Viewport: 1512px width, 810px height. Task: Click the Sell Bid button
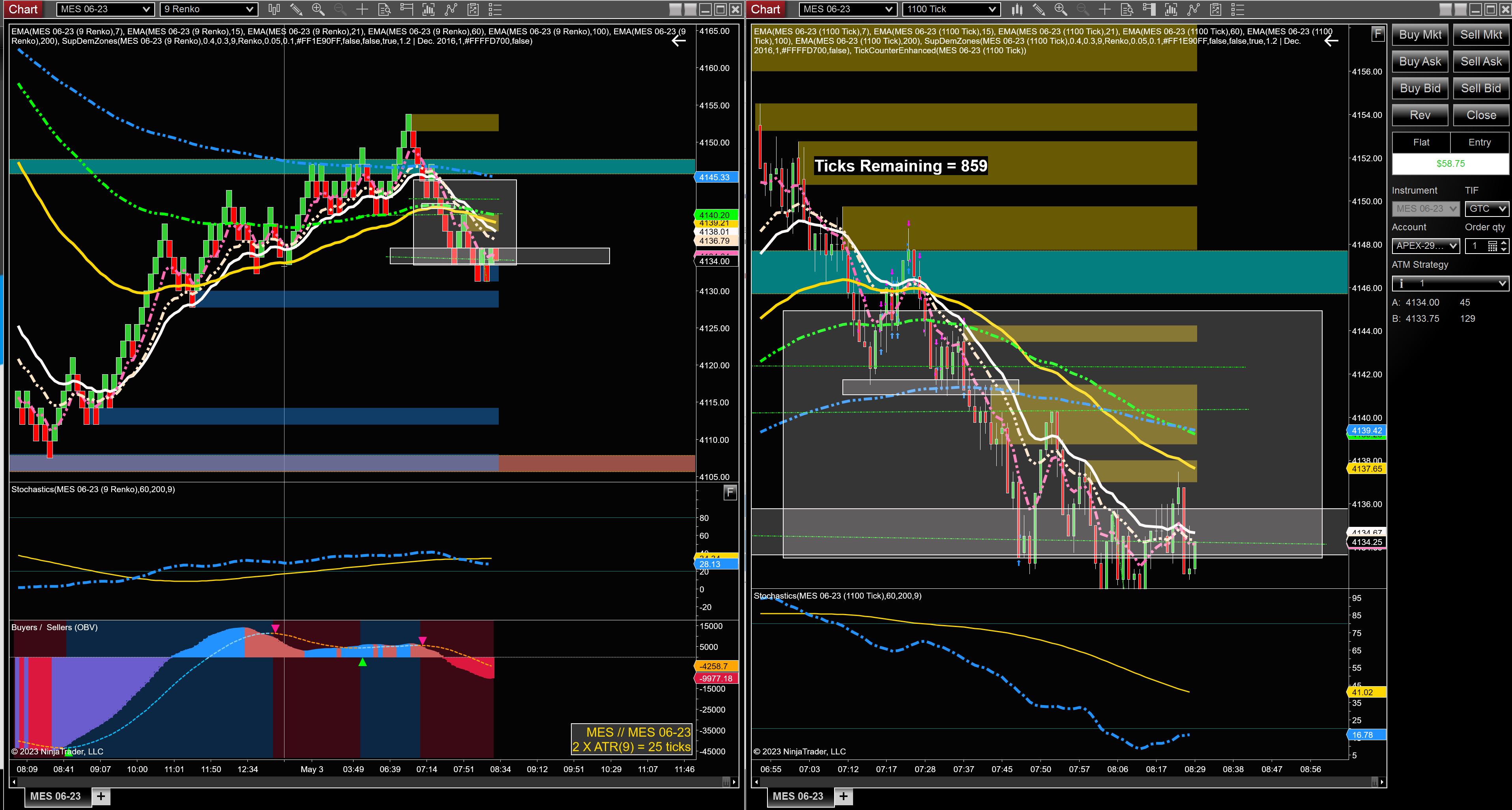click(x=1481, y=89)
